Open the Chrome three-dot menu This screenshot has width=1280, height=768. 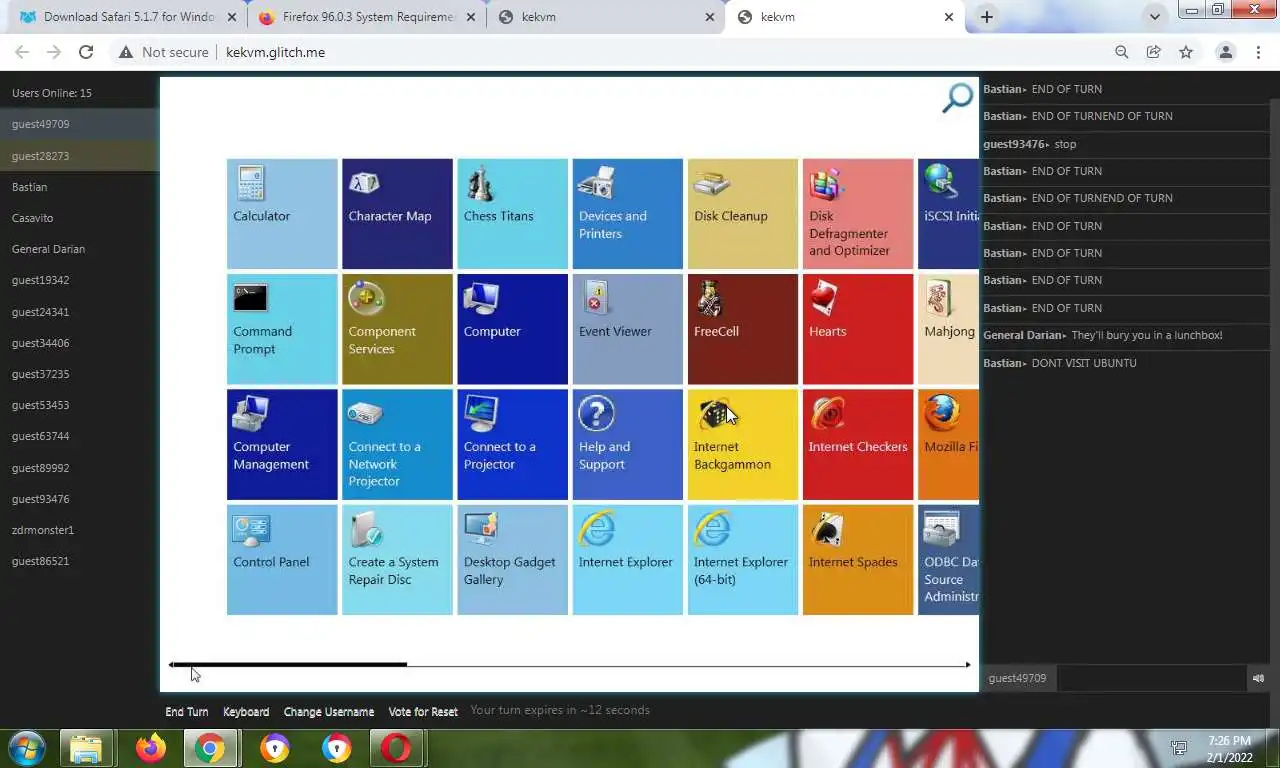(x=1259, y=52)
